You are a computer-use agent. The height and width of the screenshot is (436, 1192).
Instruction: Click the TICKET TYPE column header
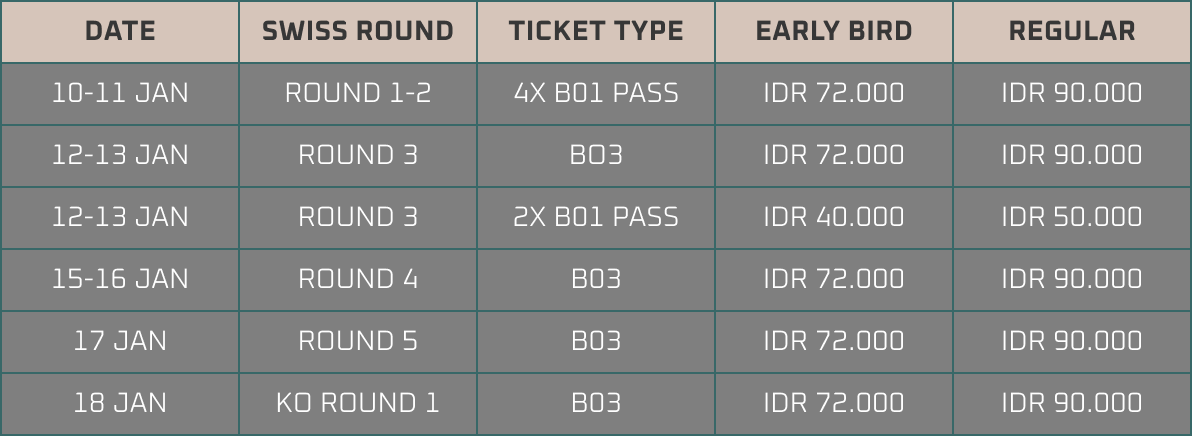coord(596,31)
